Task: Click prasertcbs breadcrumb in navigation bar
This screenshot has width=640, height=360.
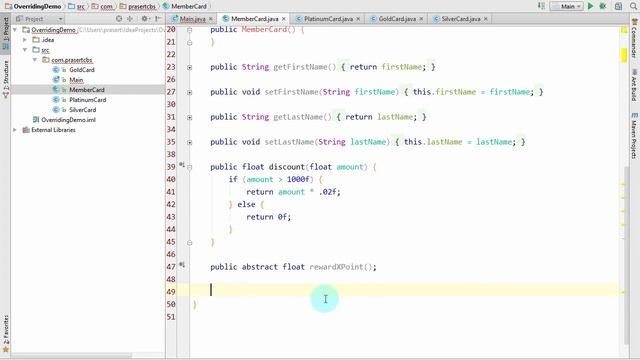Action: [138, 6]
